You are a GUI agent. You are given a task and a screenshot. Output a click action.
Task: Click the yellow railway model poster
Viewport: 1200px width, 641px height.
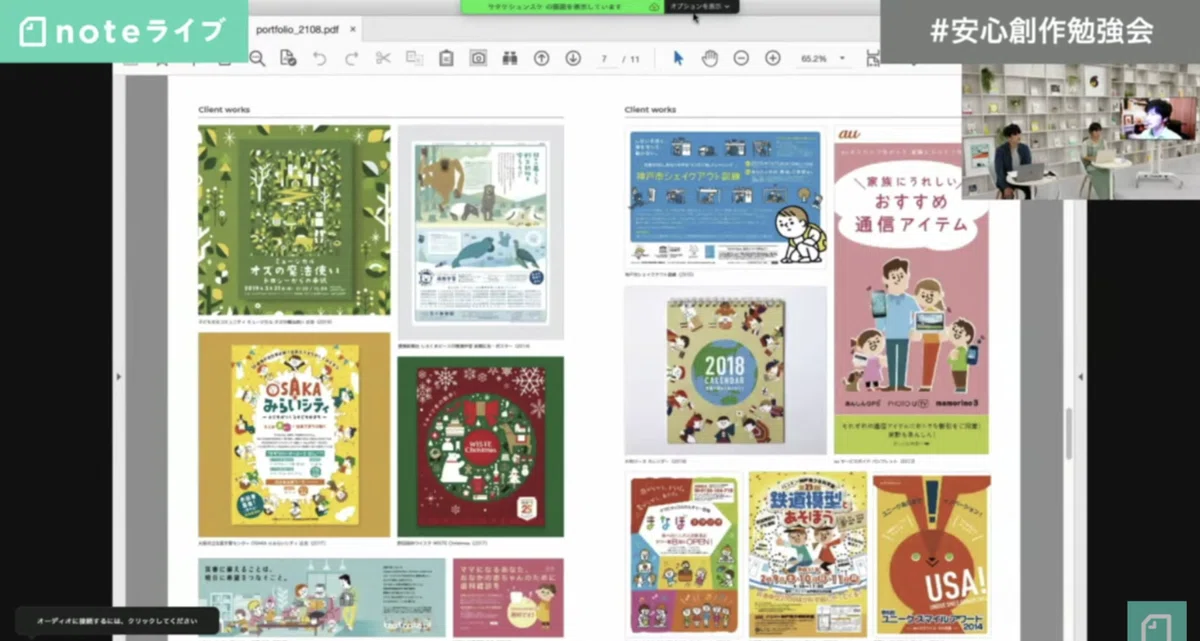[808, 555]
